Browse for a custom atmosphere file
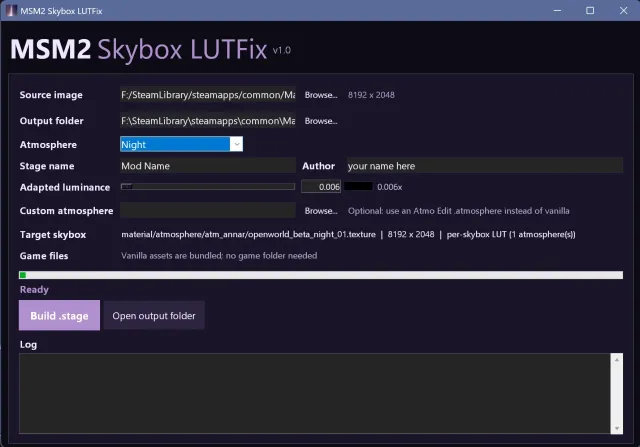The width and height of the screenshot is (640, 447). tap(321, 211)
